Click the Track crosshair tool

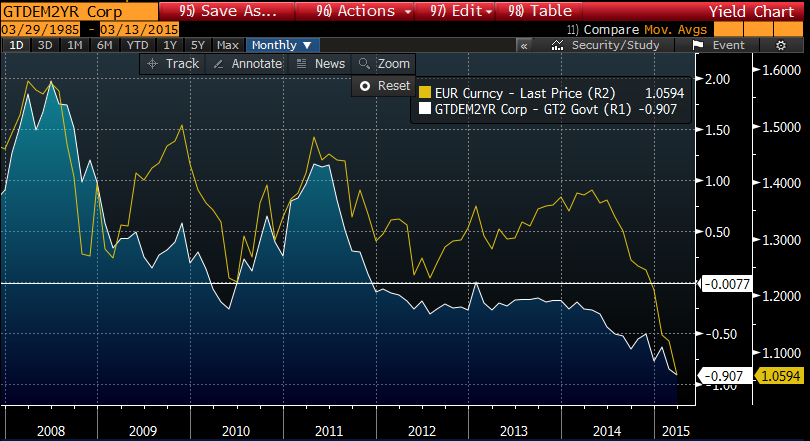pos(173,63)
